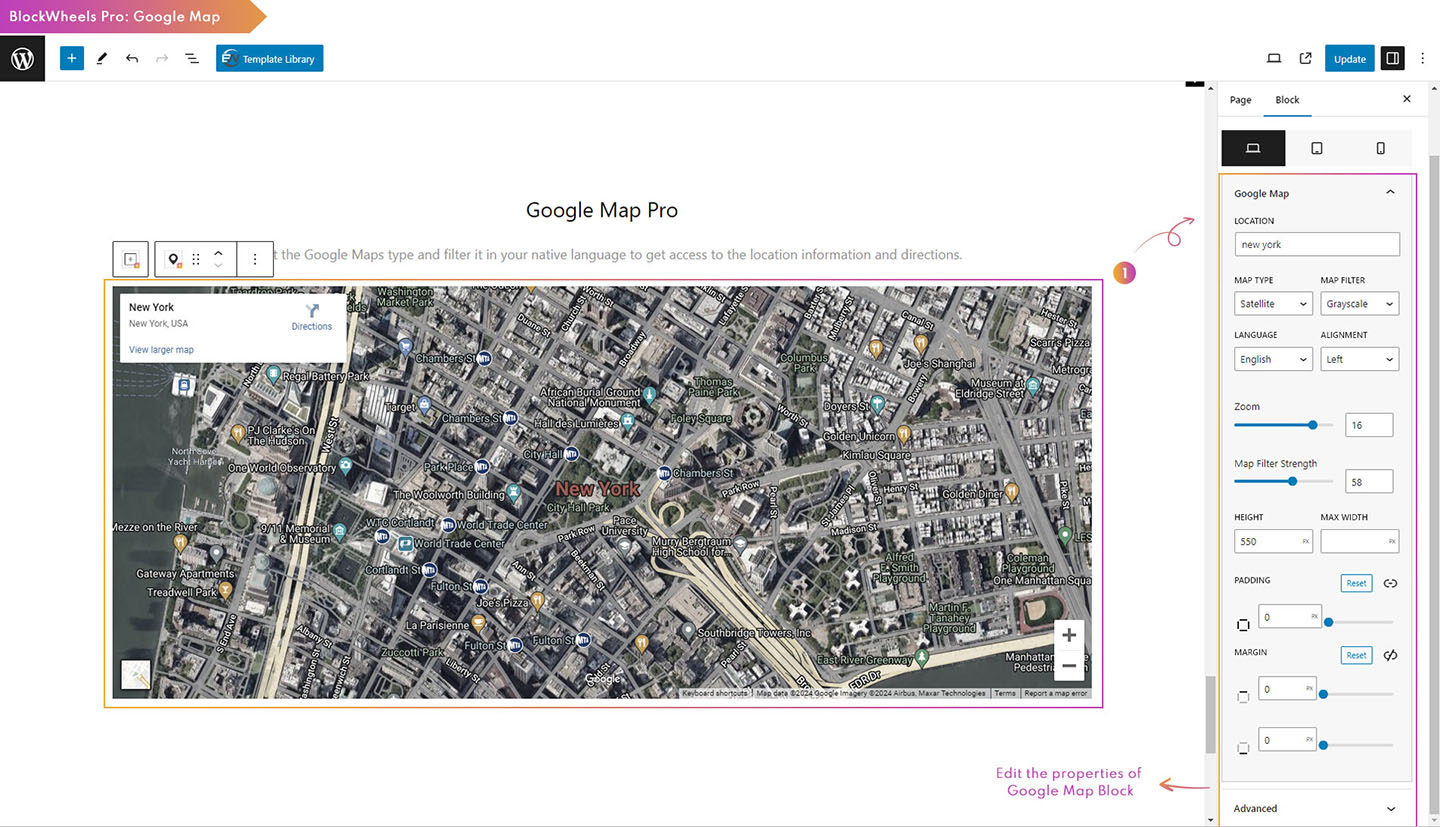Click the Update button
Image resolution: width=1440 pixels, height=827 pixels.
(x=1349, y=59)
